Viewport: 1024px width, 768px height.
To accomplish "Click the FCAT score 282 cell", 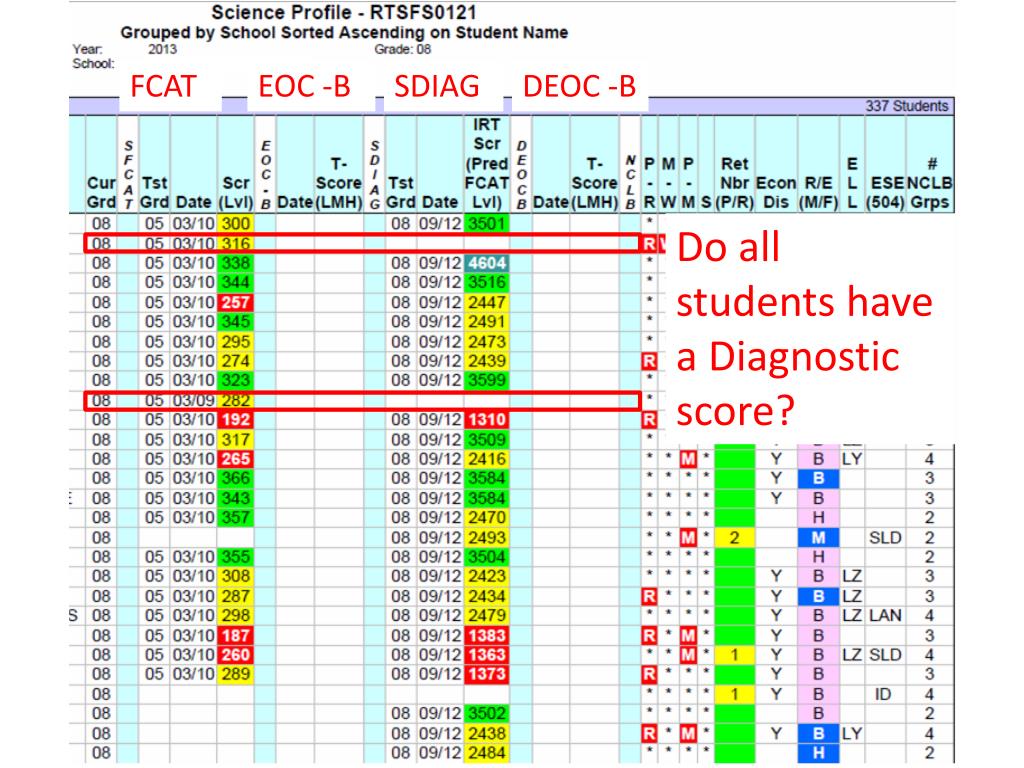I will point(235,400).
